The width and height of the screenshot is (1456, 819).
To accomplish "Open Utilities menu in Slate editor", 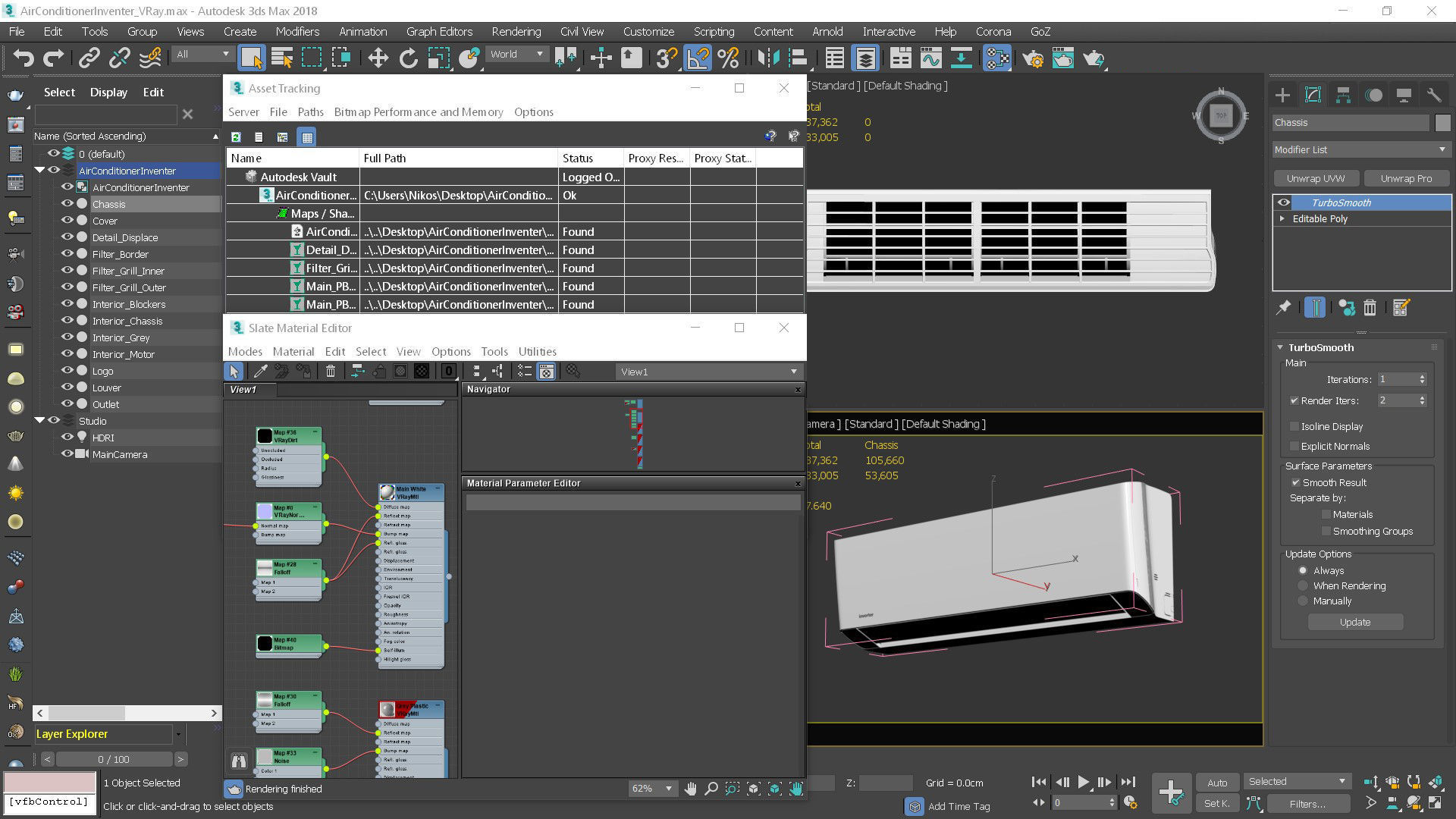I will click(x=537, y=351).
